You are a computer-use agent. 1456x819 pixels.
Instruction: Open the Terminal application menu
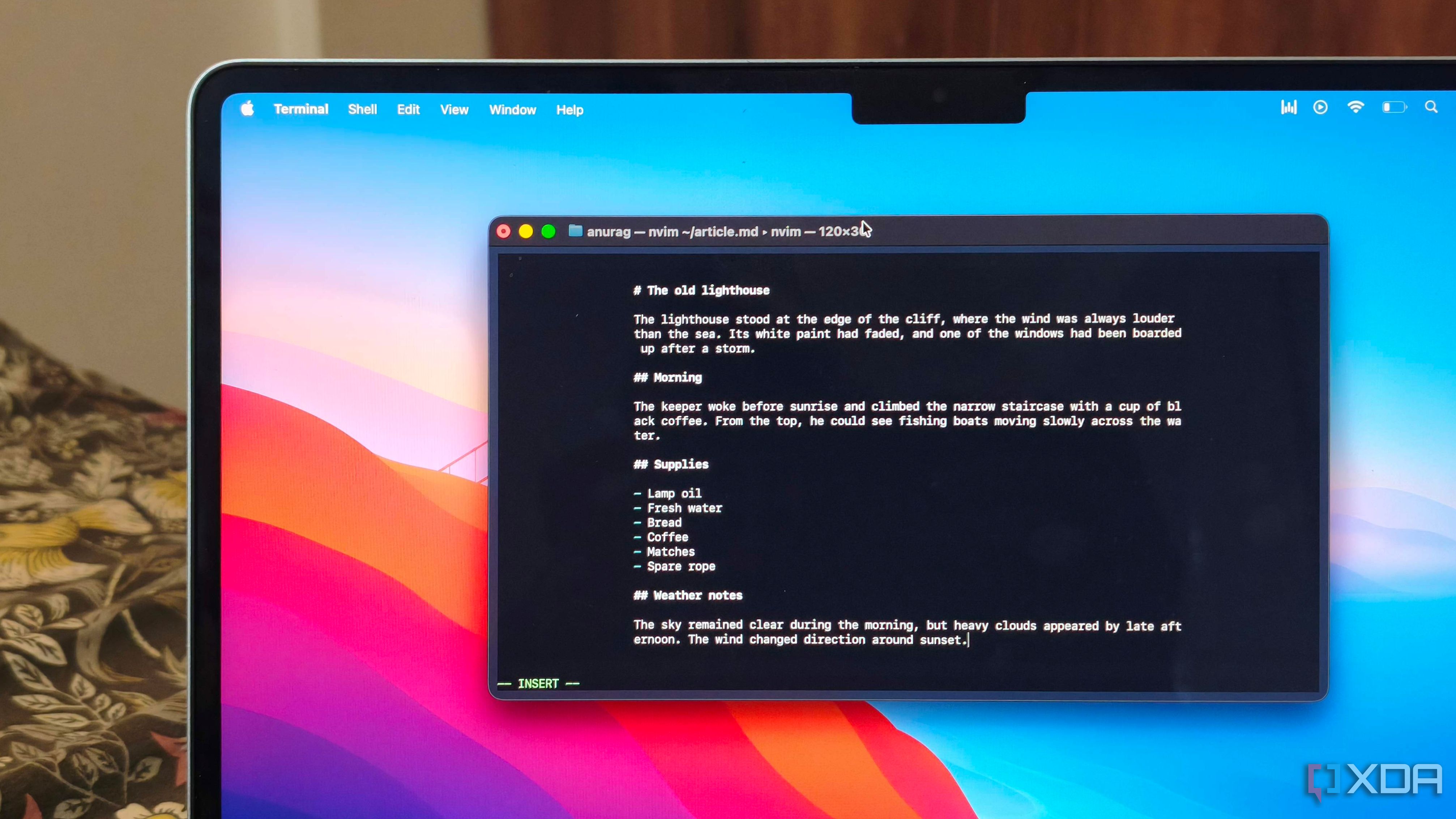[x=301, y=109]
